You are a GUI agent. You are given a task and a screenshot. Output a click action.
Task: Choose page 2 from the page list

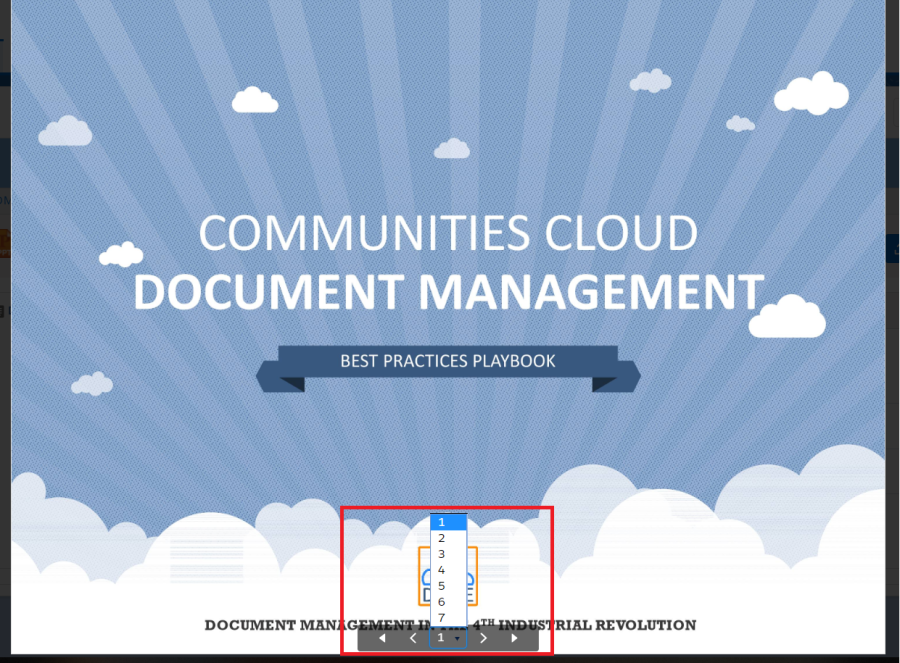tap(448, 538)
